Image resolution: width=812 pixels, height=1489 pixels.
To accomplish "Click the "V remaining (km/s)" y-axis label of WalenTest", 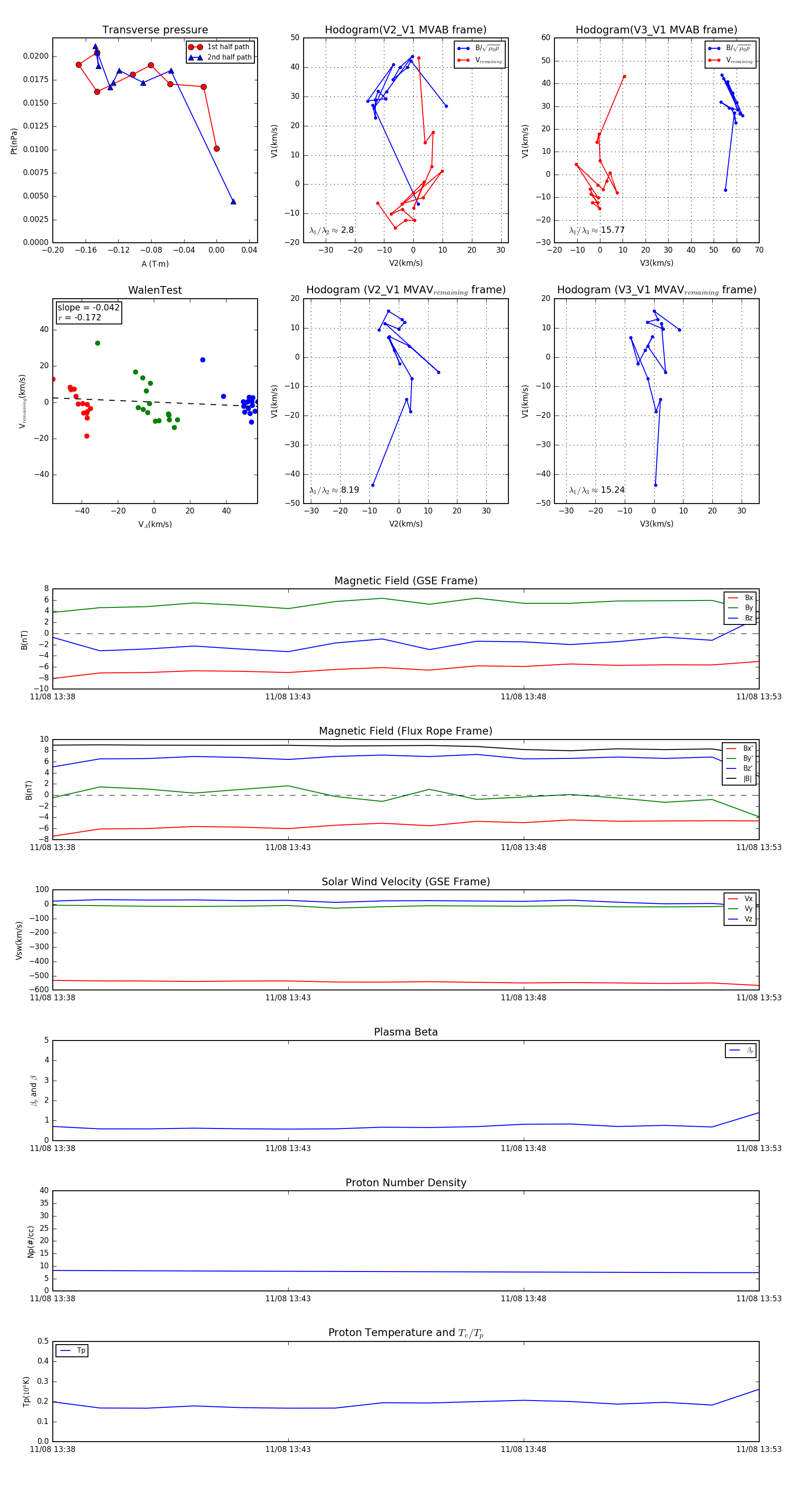I will pos(22,401).
